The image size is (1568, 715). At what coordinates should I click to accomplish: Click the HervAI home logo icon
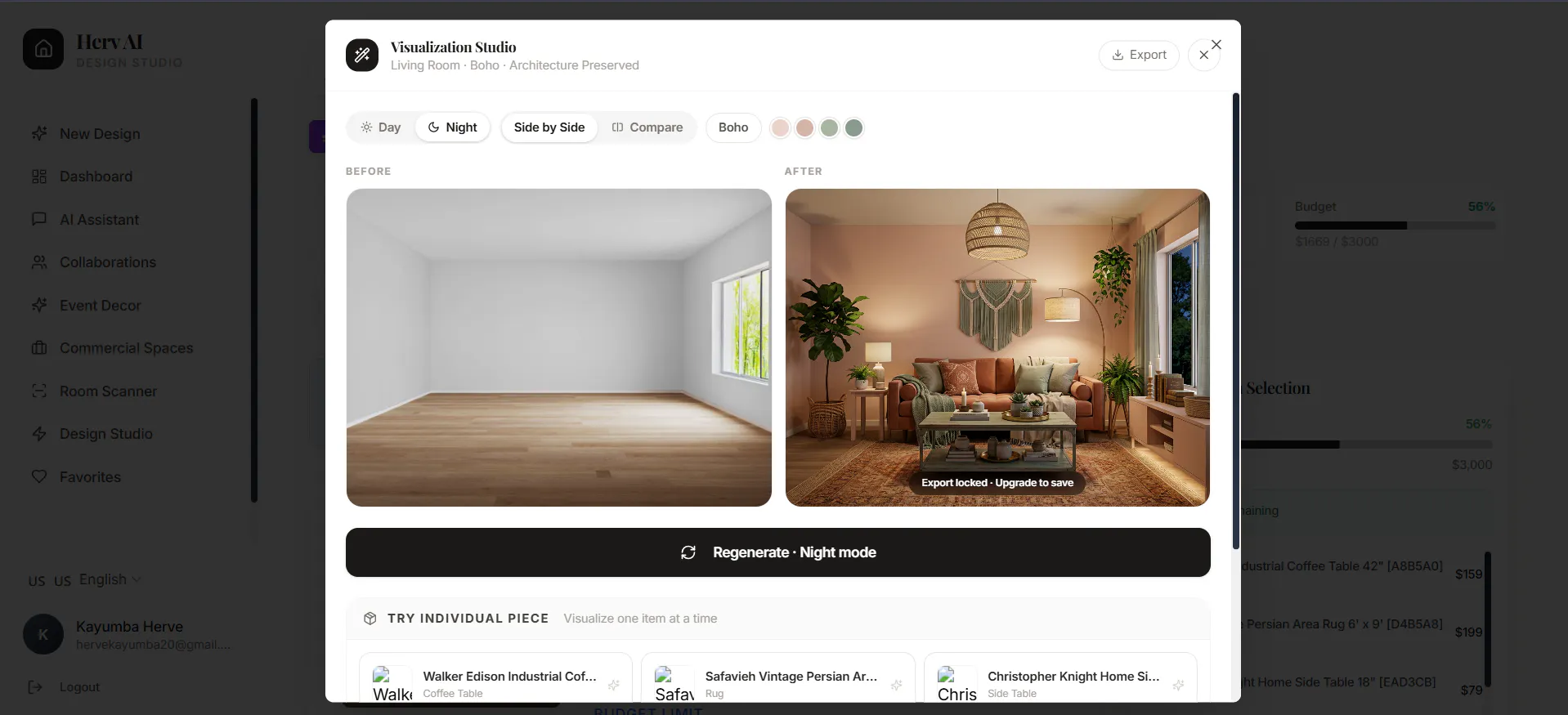coord(43,49)
